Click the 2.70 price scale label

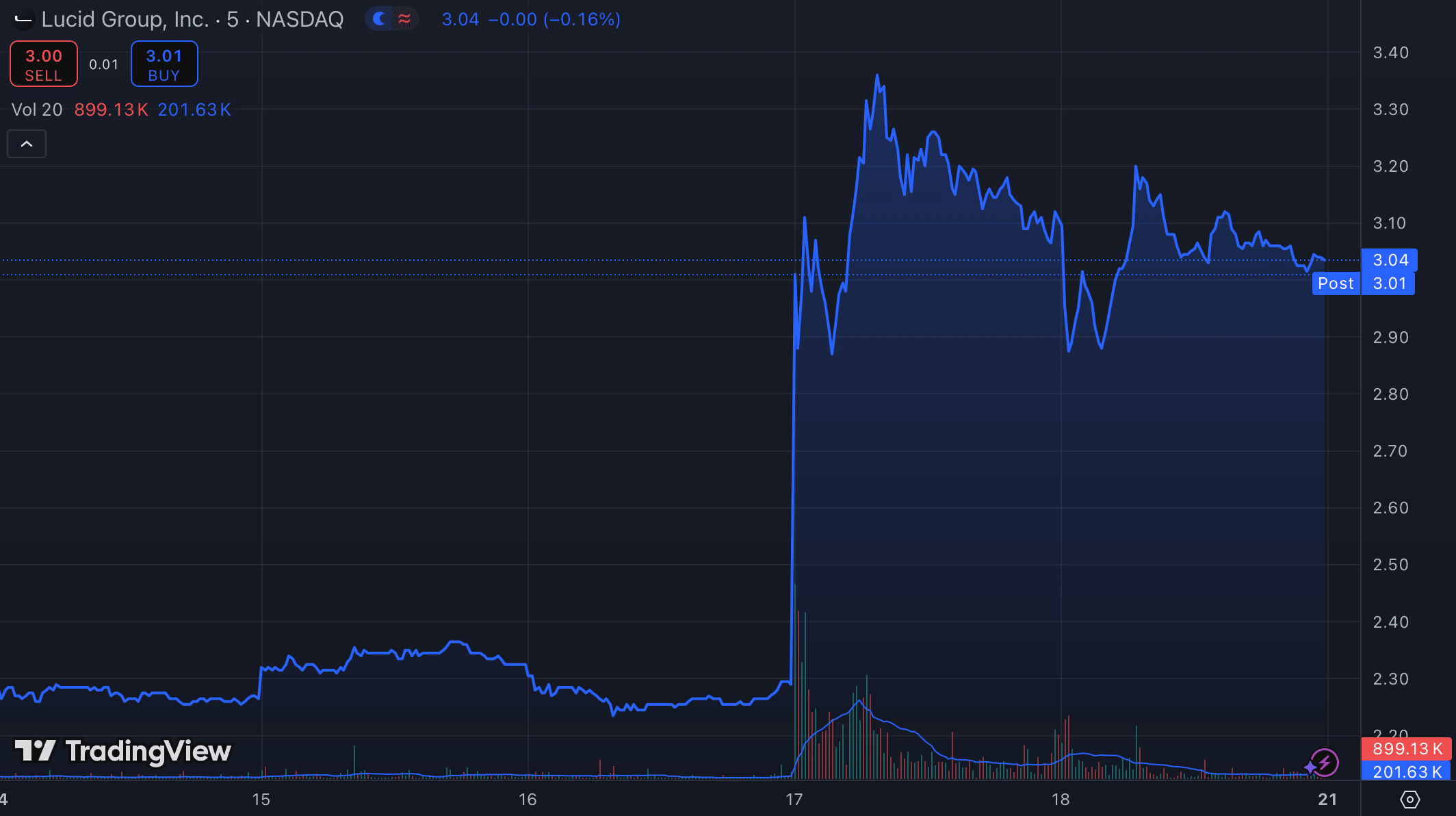tap(1391, 450)
